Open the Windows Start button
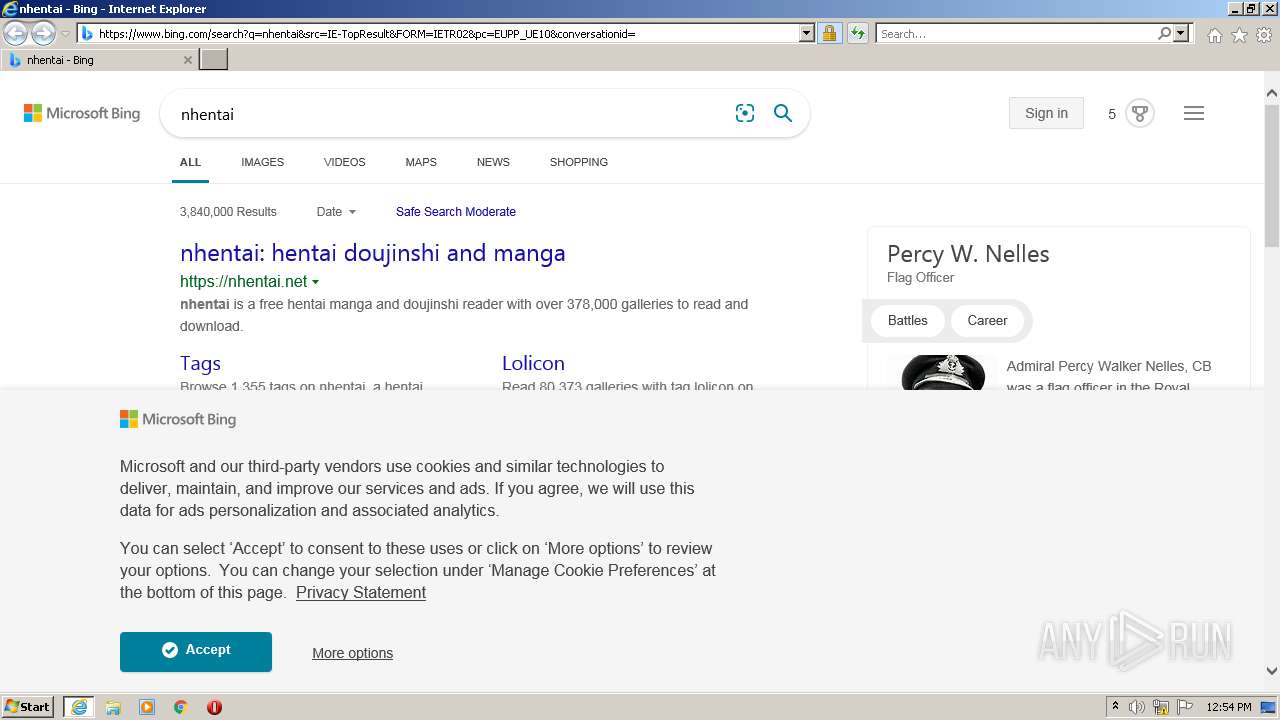The image size is (1280, 720). coord(28,706)
